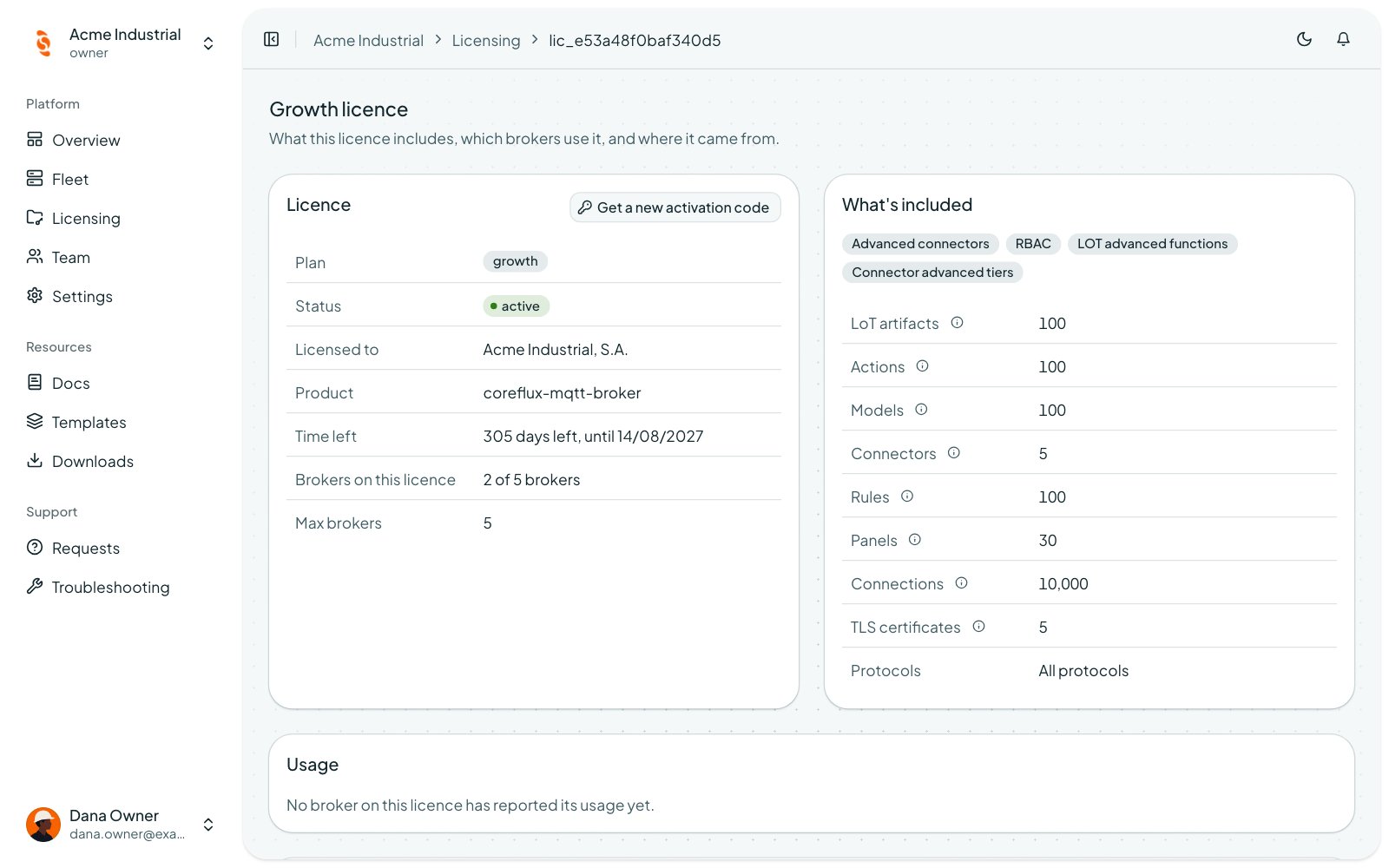Switch to dark mode with the moon icon
Screen dimensions: 1389x868
[1304, 39]
